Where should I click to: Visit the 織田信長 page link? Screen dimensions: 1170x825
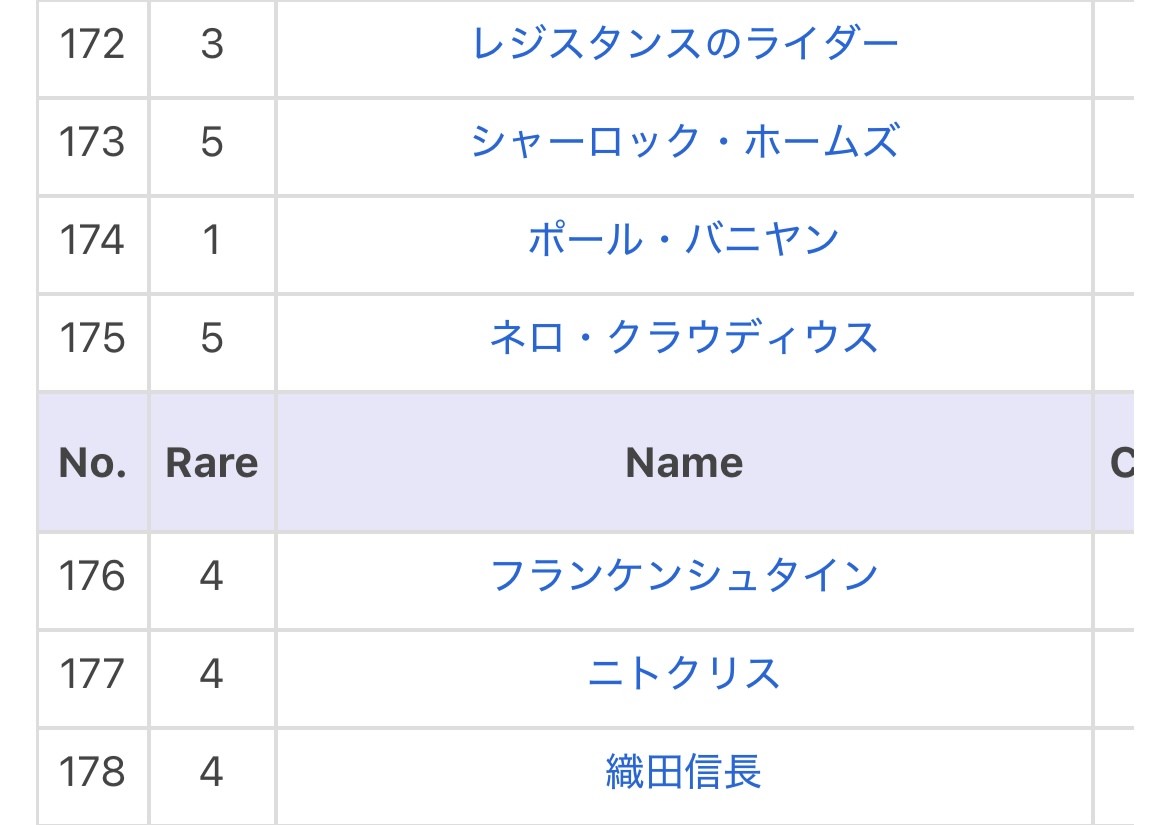click(684, 772)
